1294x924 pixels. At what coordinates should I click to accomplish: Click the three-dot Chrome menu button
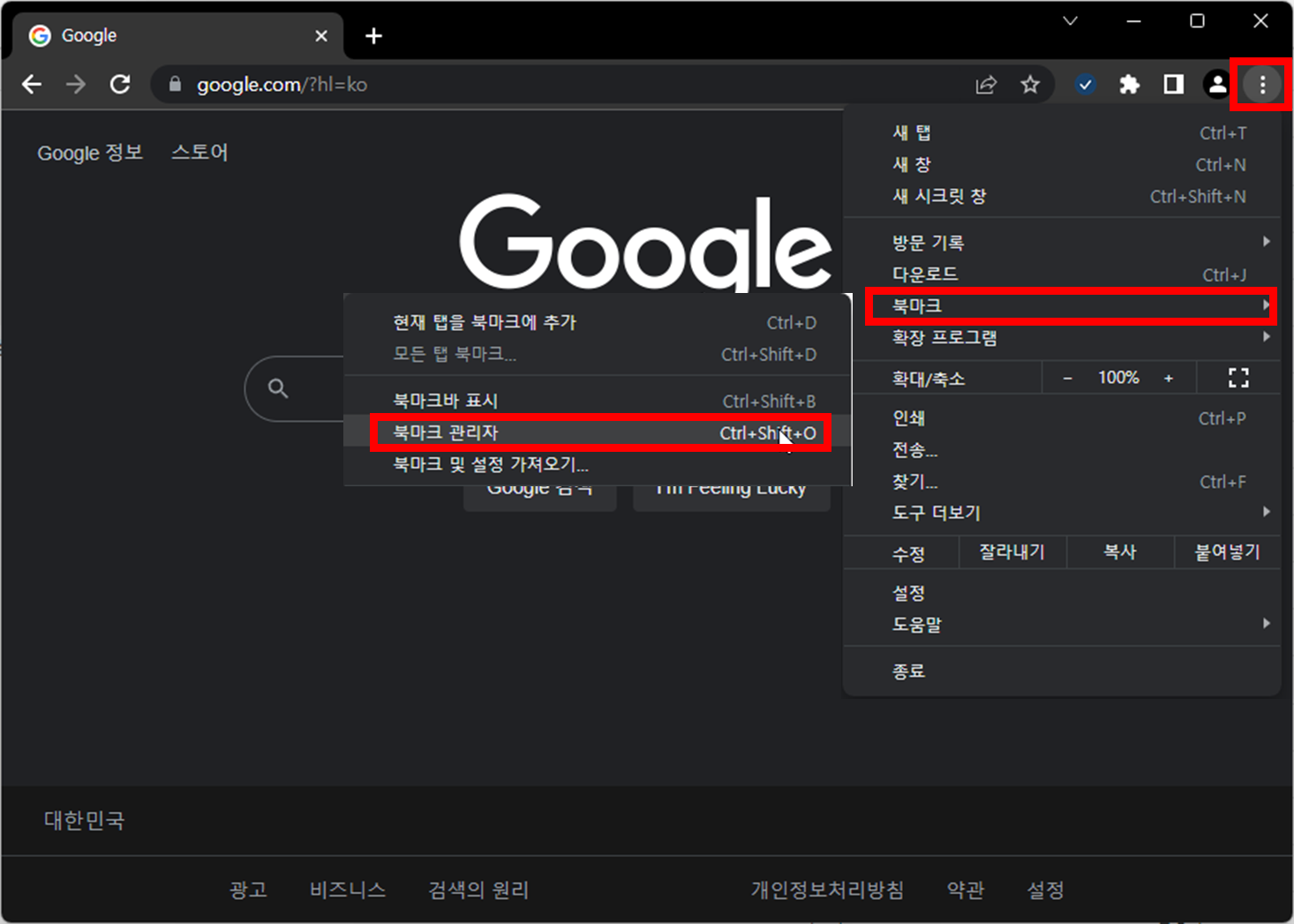(x=1262, y=85)
